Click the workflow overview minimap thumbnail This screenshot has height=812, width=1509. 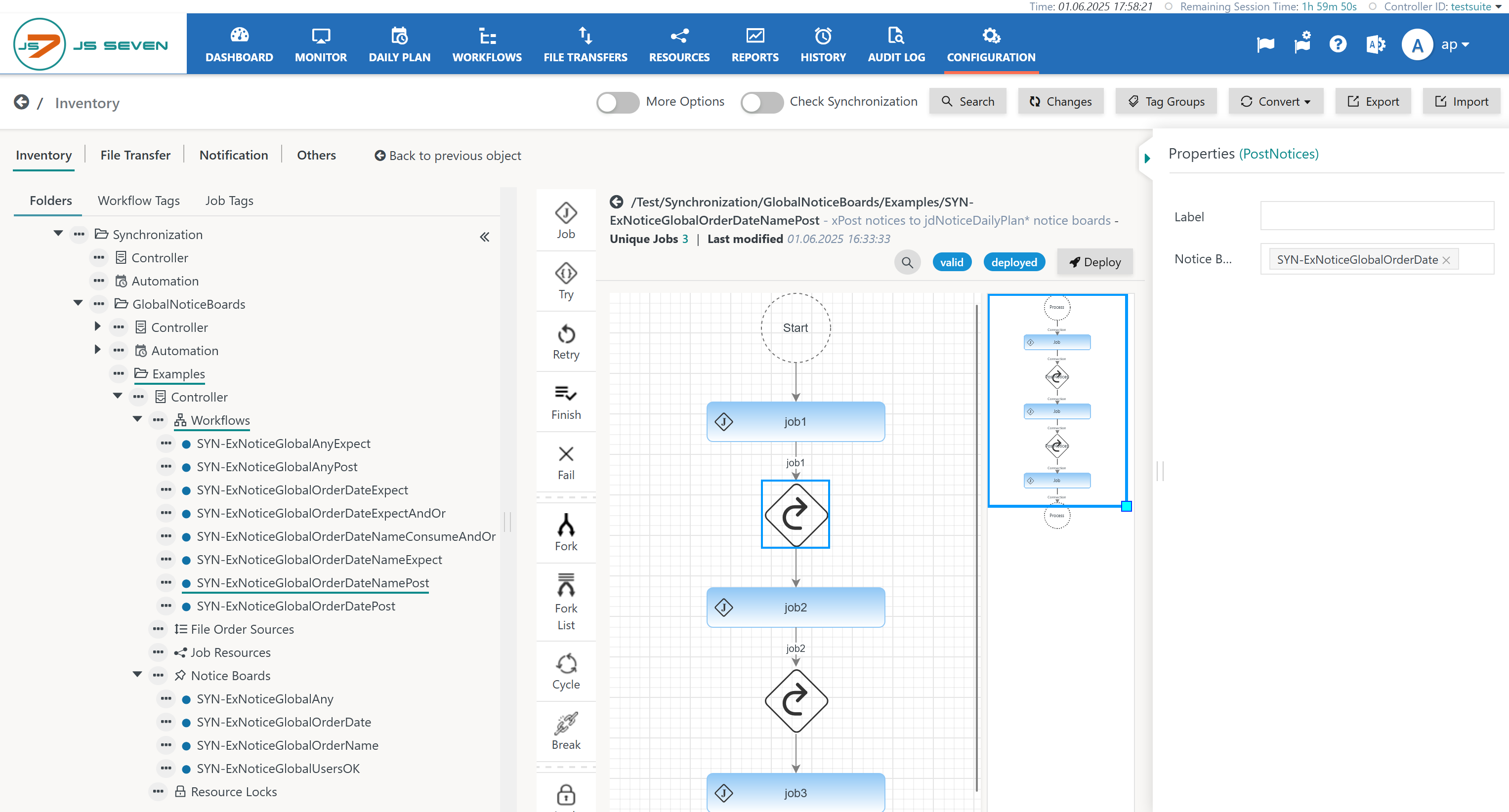(1057, 401)
